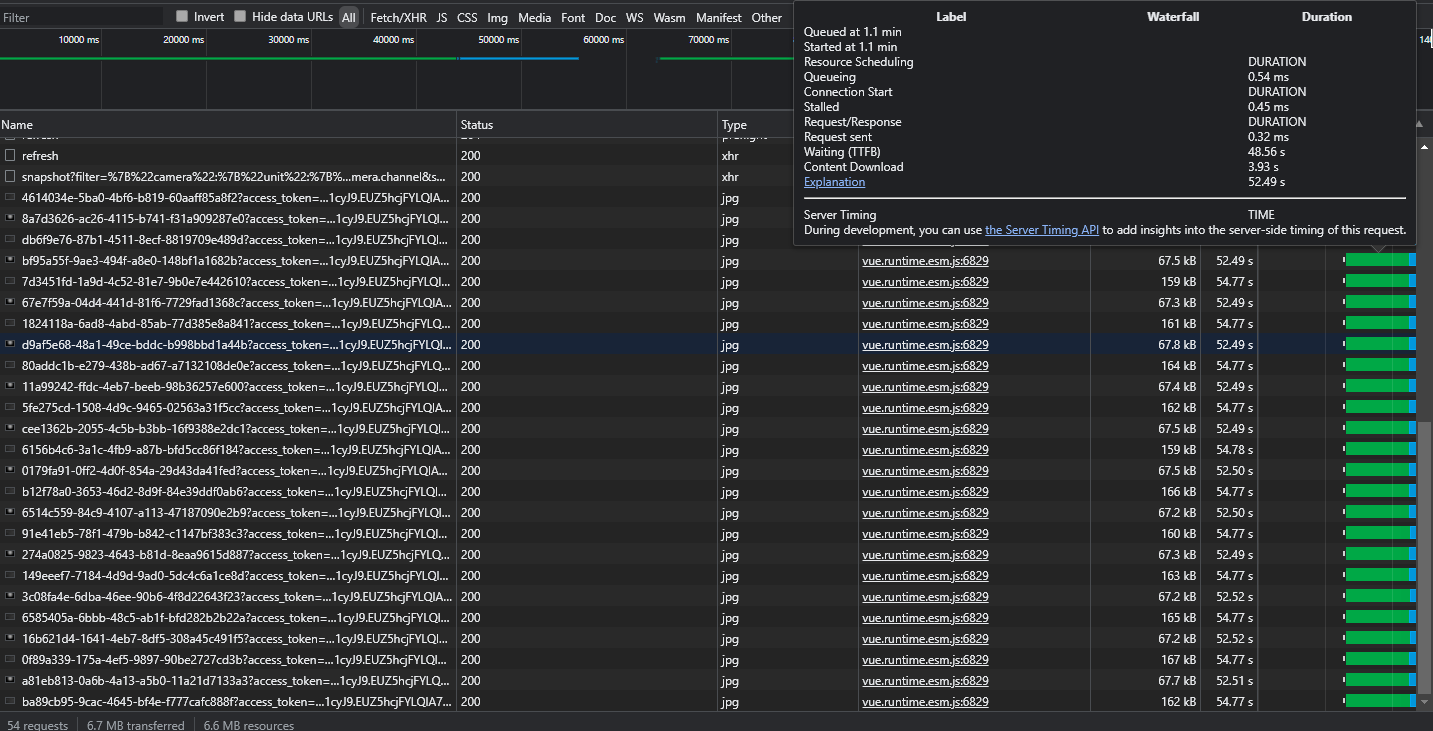The height and width of the screenshot is (731, 1433).
Task: Focus the Filter text box
Action: (x=82, y=17)
